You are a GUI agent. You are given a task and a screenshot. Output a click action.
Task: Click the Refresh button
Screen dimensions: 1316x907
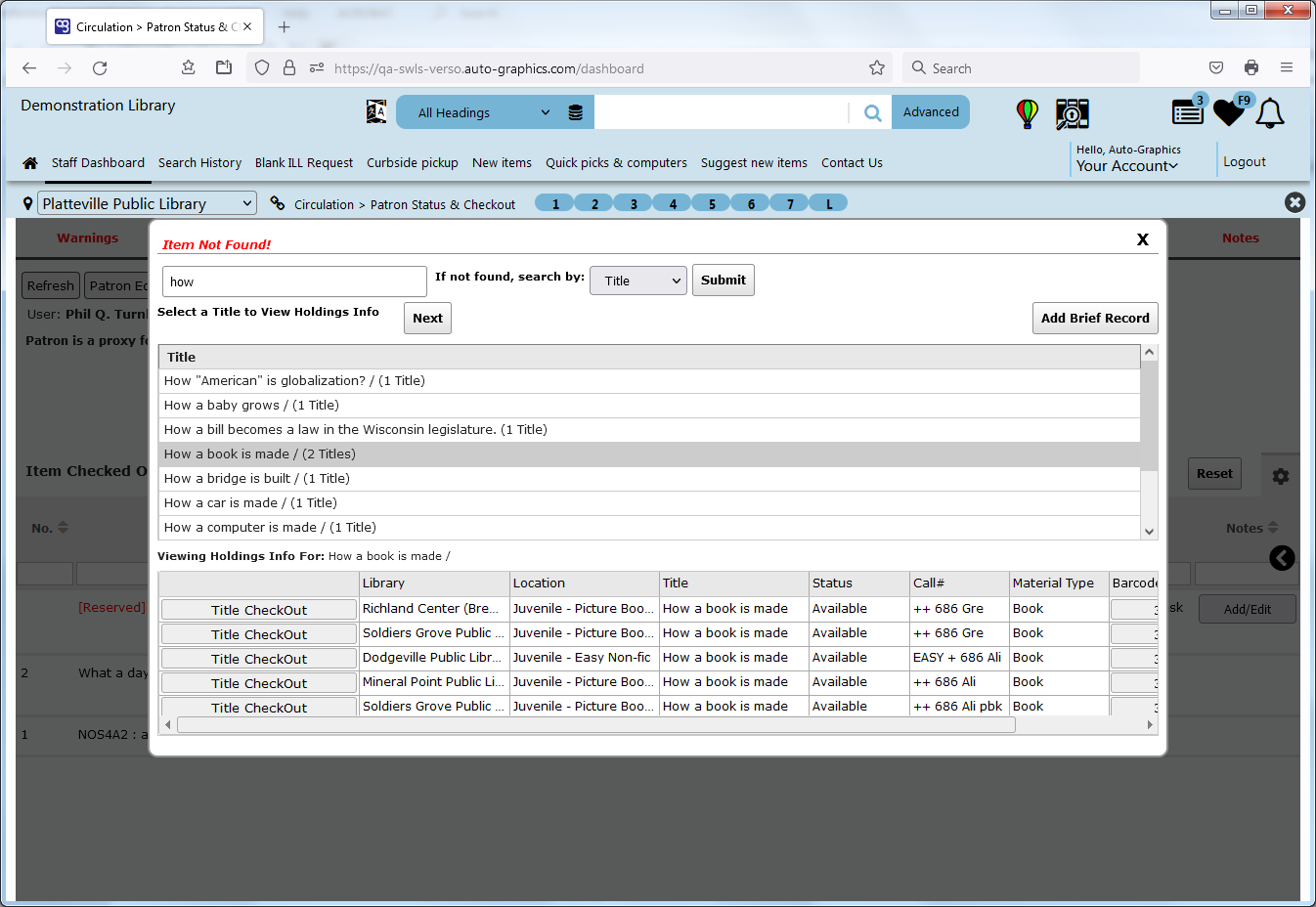point(50,286)
